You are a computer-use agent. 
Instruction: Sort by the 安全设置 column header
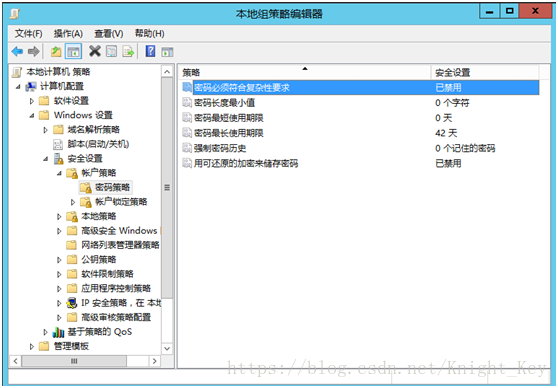485,73
